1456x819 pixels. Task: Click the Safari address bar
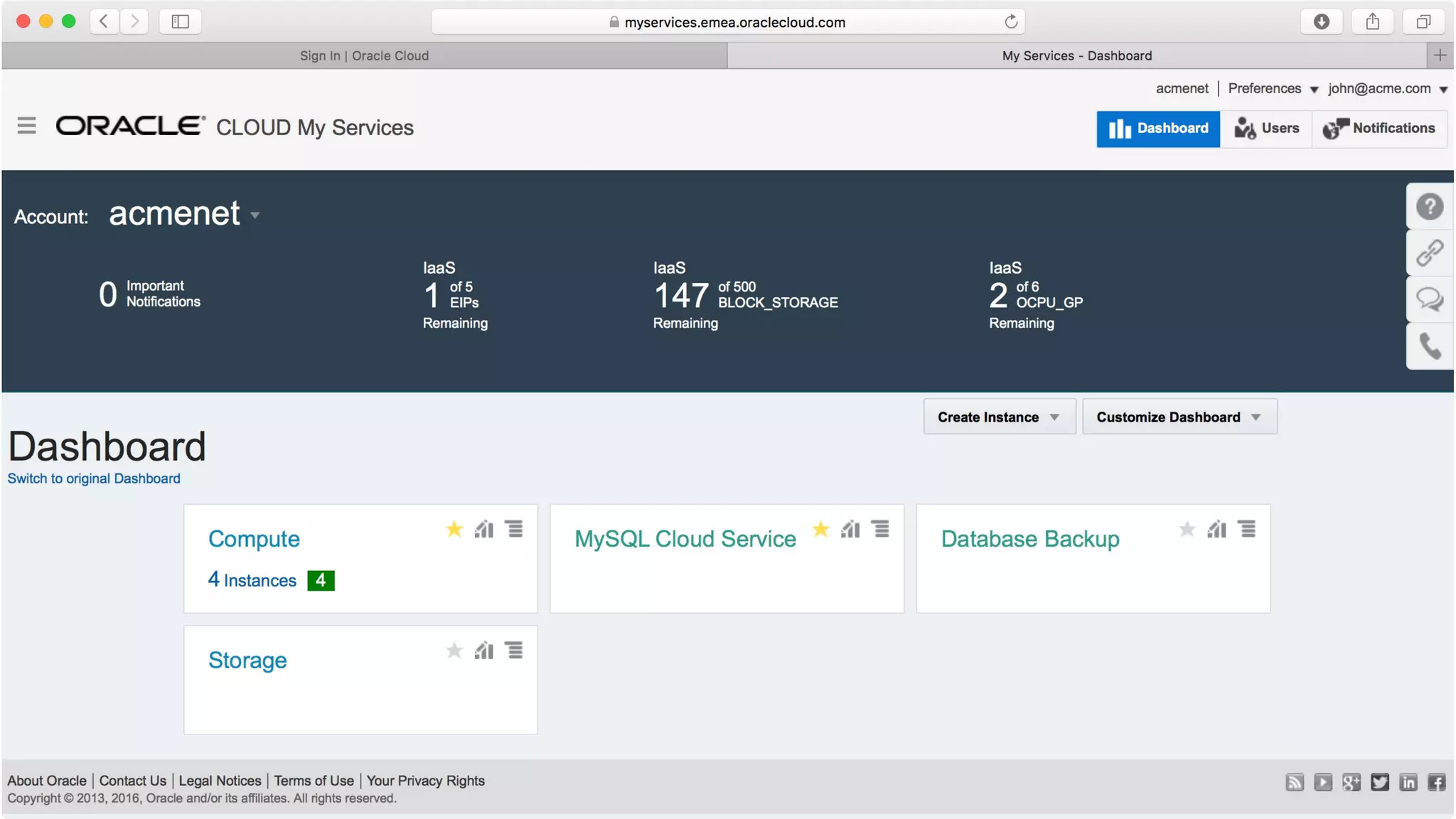tap(734, 22)
